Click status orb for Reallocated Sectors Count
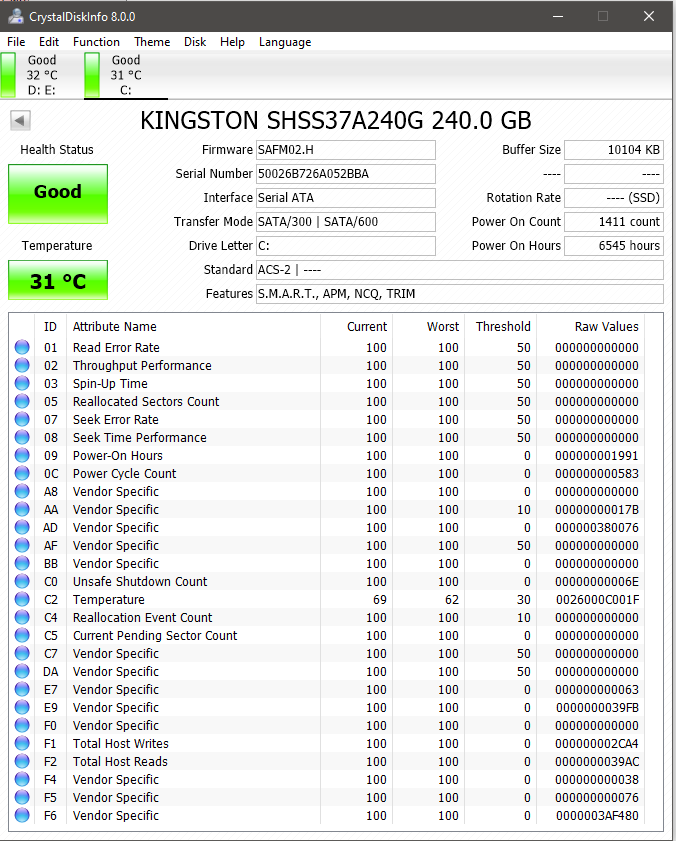This screenshot has width=676, height=841. coord(22,401)
